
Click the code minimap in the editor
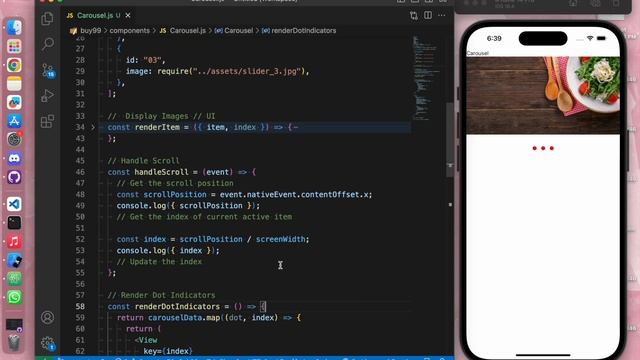(x=426, y=78)
